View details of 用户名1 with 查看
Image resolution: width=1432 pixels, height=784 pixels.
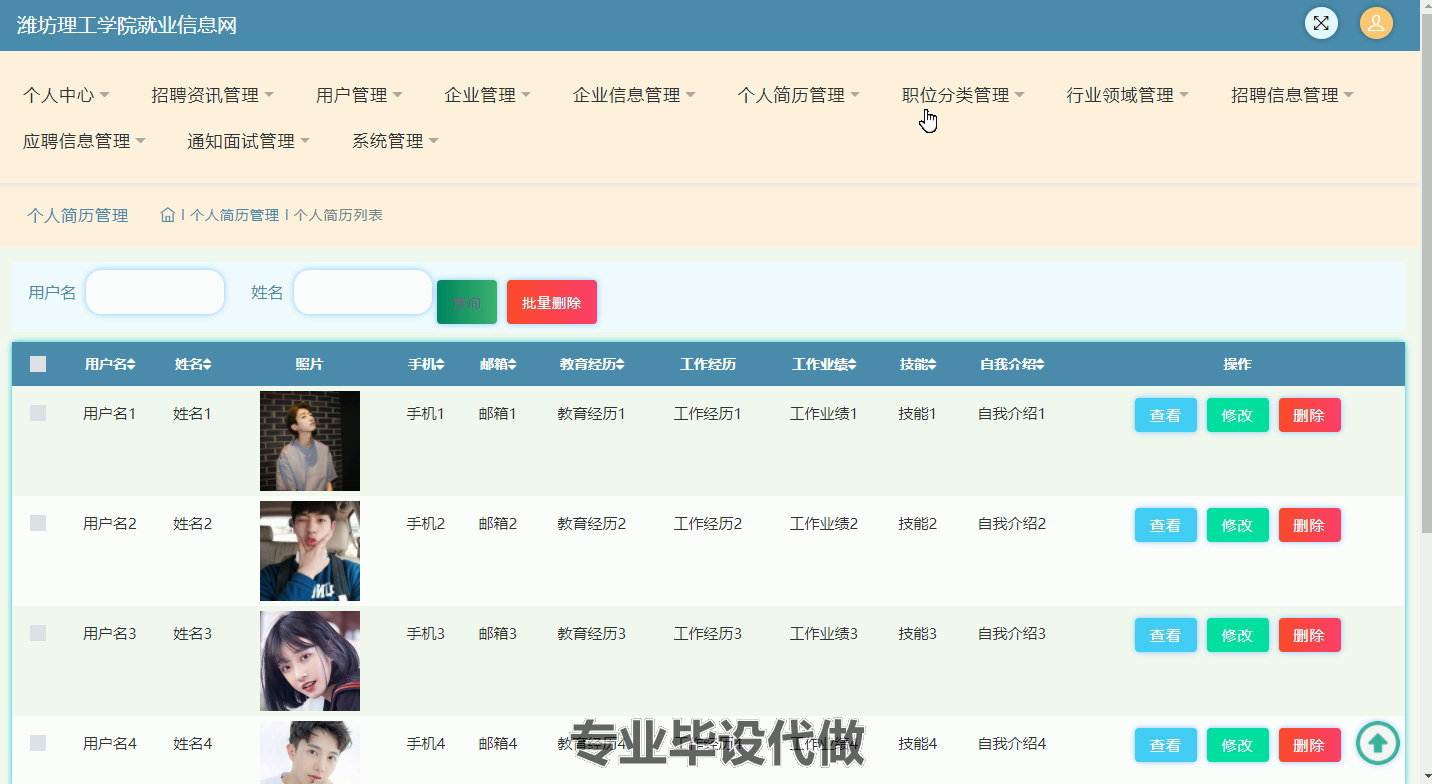coord(1165,415)
